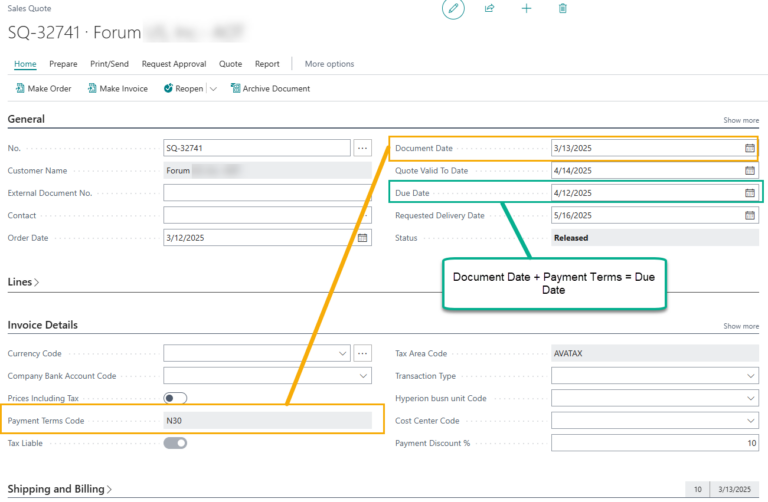Toggle Prices Including Tax switch
768x502 pixels.
[x=175, y=398]
